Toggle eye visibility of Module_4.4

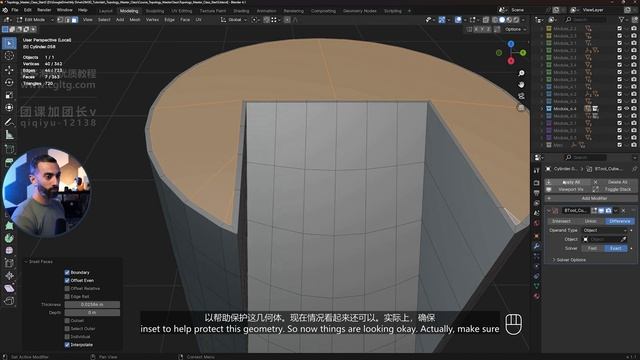pos(627,109)
